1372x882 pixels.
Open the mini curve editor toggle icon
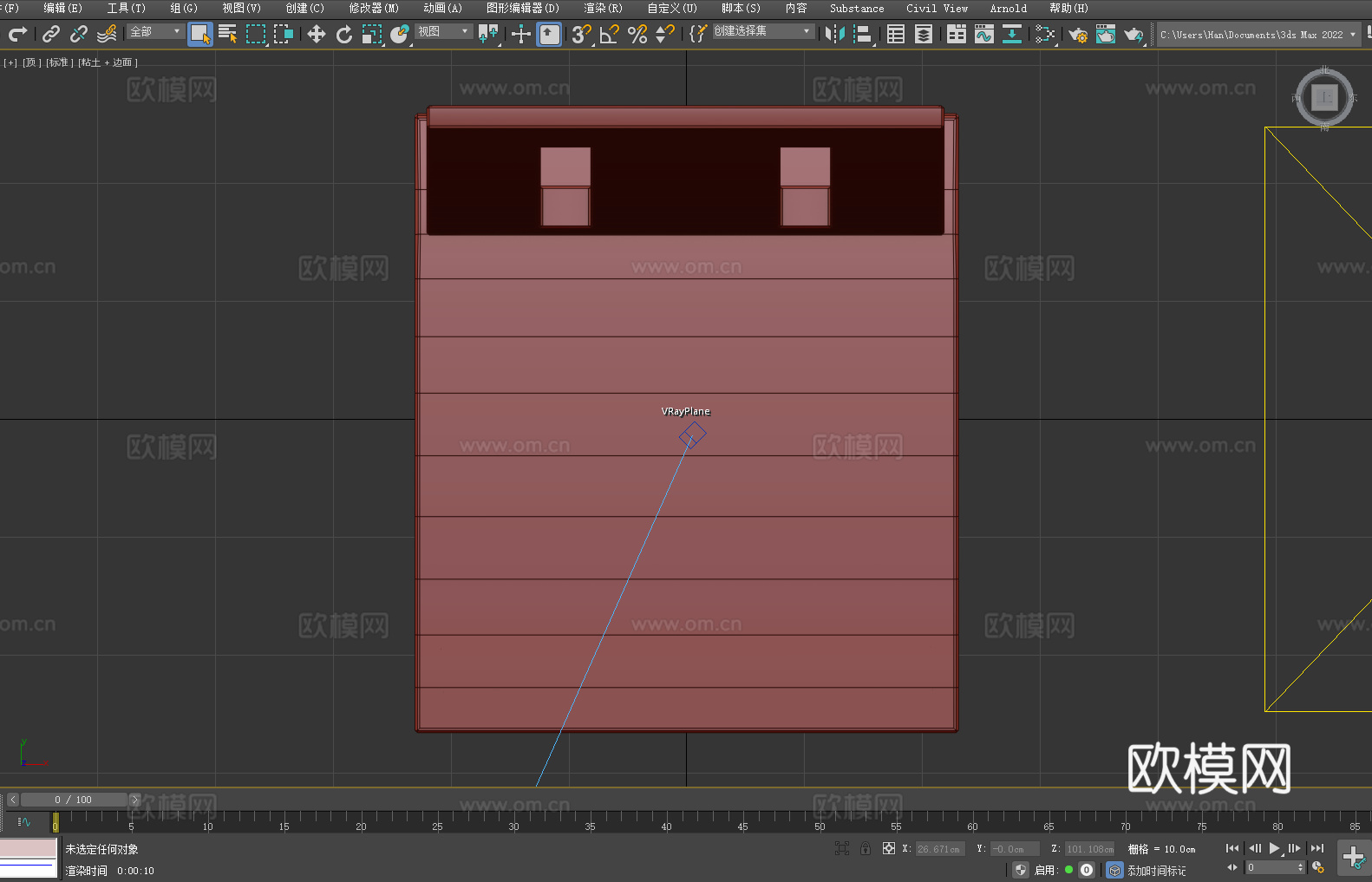pyautogui.click(x=24, y=821)
